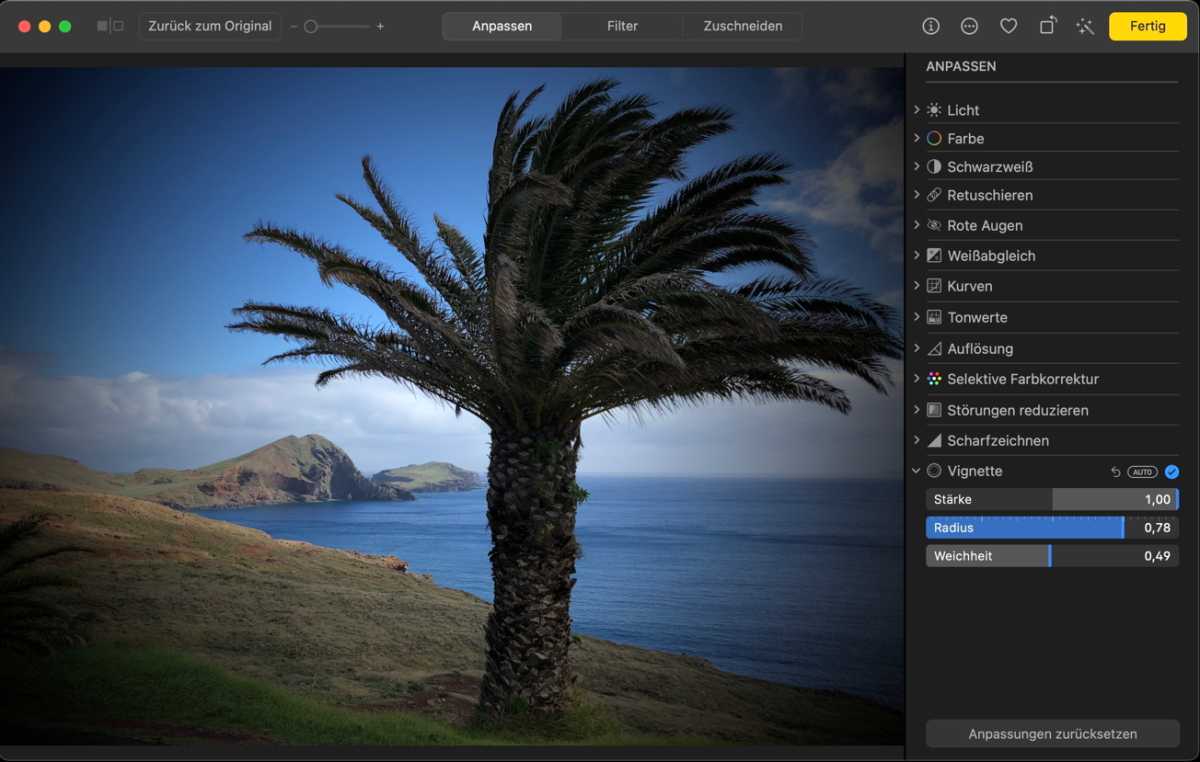Click the Weichheit slider

tap(1052, 556)
